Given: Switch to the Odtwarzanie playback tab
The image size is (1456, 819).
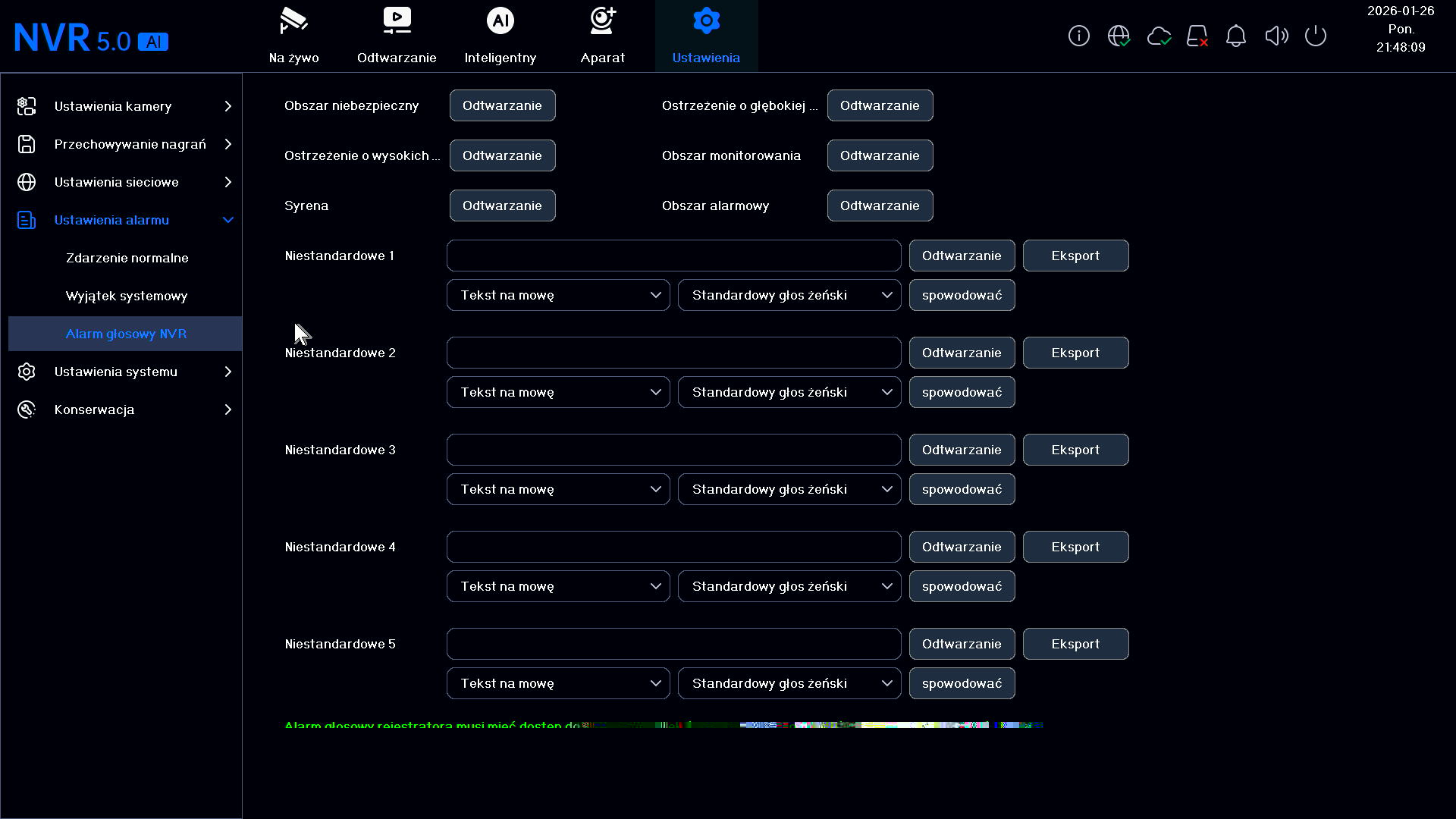Looking at the screenshot, I should coord(397,36).
